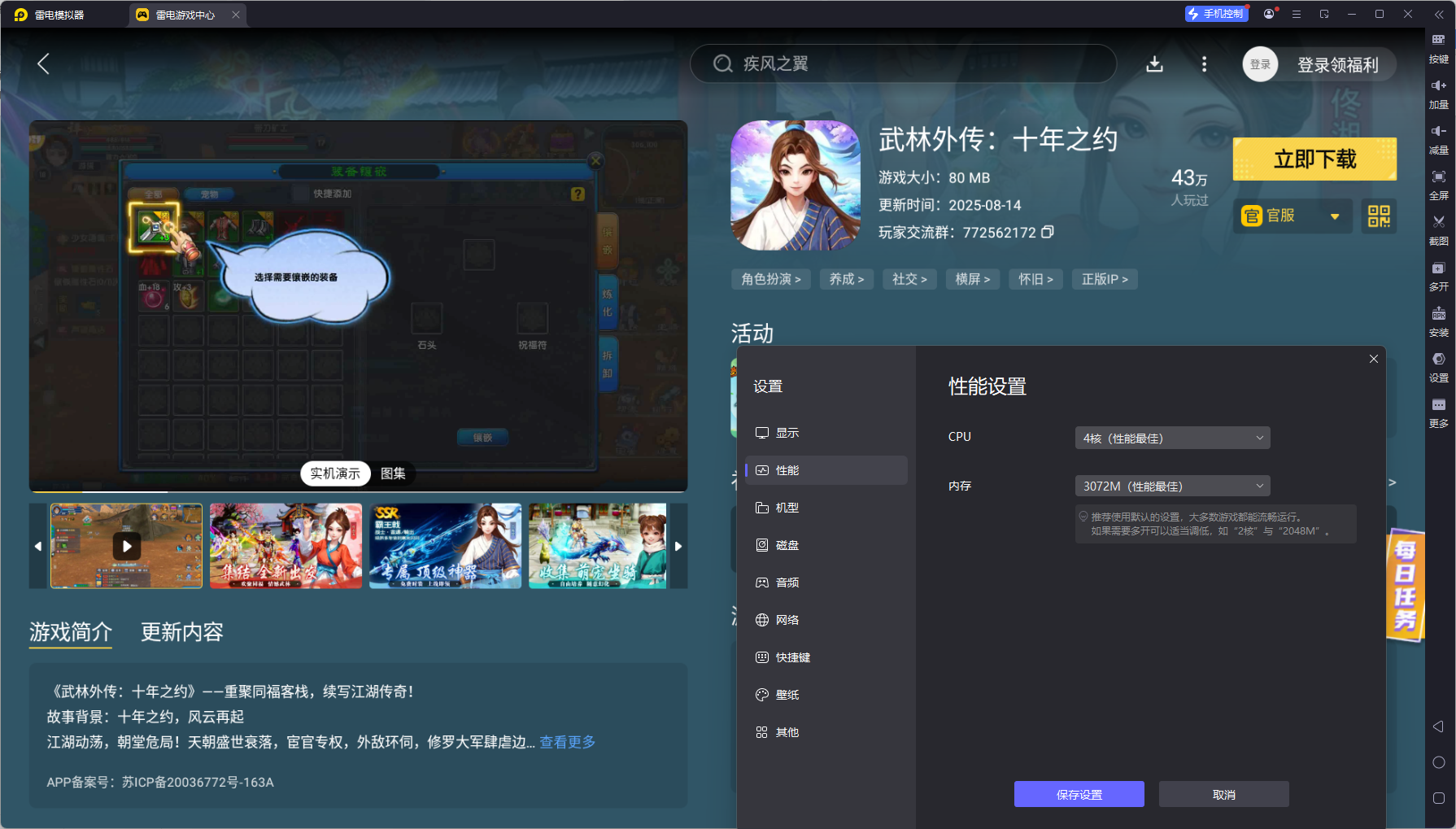Open the 官服 server version dropdown

pos(1293,216)
